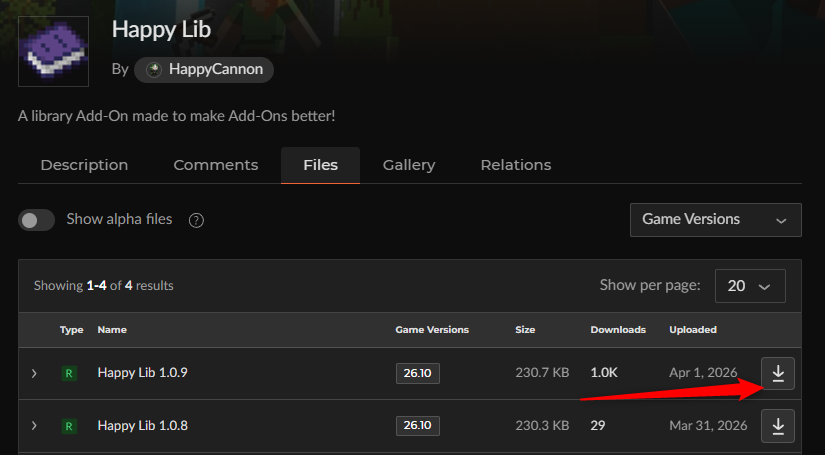Open the Show per page 20 dropdown
Screen dimensions: 825x455
pyautogui.click(x=750, y=286)
